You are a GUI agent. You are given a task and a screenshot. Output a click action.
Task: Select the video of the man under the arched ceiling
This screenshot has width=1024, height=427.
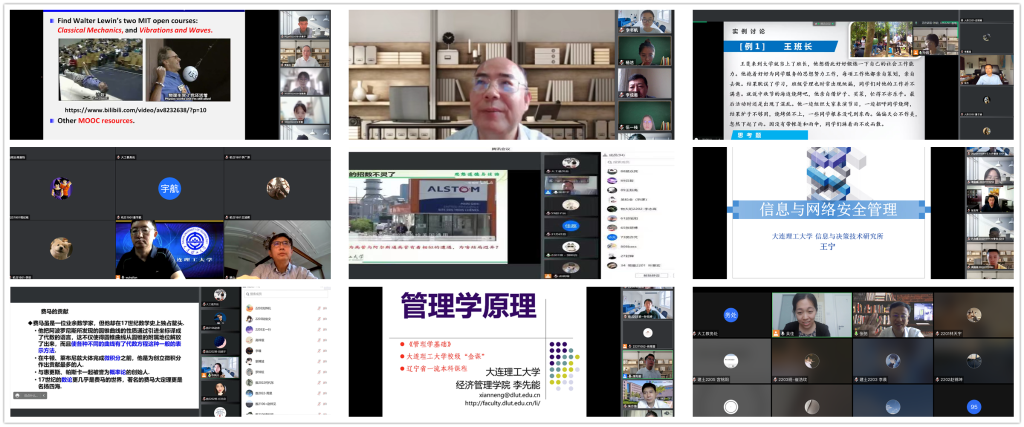pyautogui.click(x=278, y=249)
